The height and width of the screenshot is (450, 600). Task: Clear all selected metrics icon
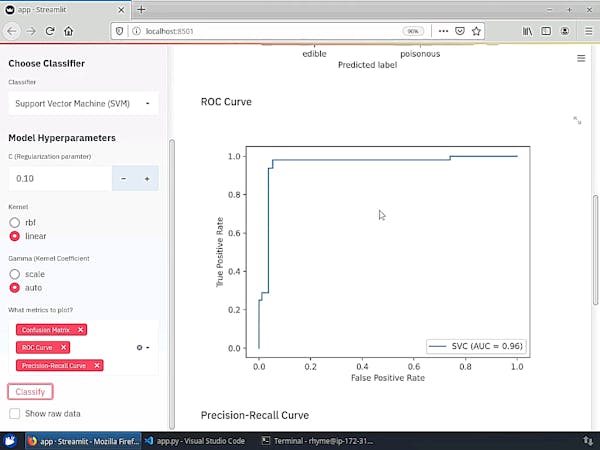coord(139,347)
